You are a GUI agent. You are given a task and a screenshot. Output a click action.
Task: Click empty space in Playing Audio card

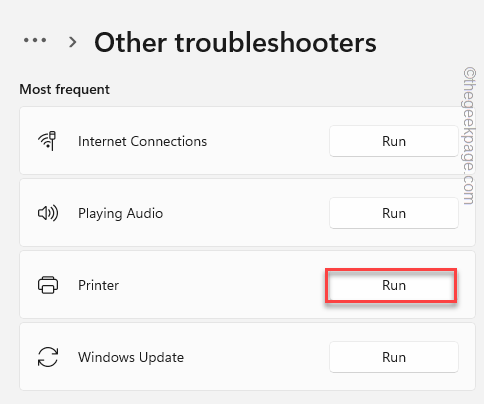(x=247, y=213)
